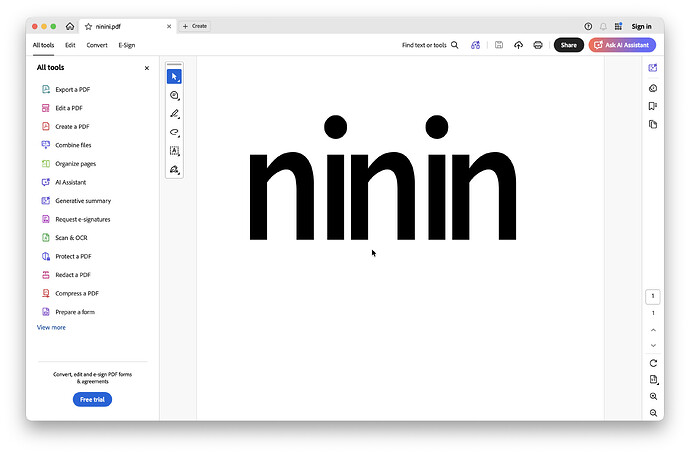Go to the next page arrow
Screen dimensions: 690x455
tap(653, 346)
